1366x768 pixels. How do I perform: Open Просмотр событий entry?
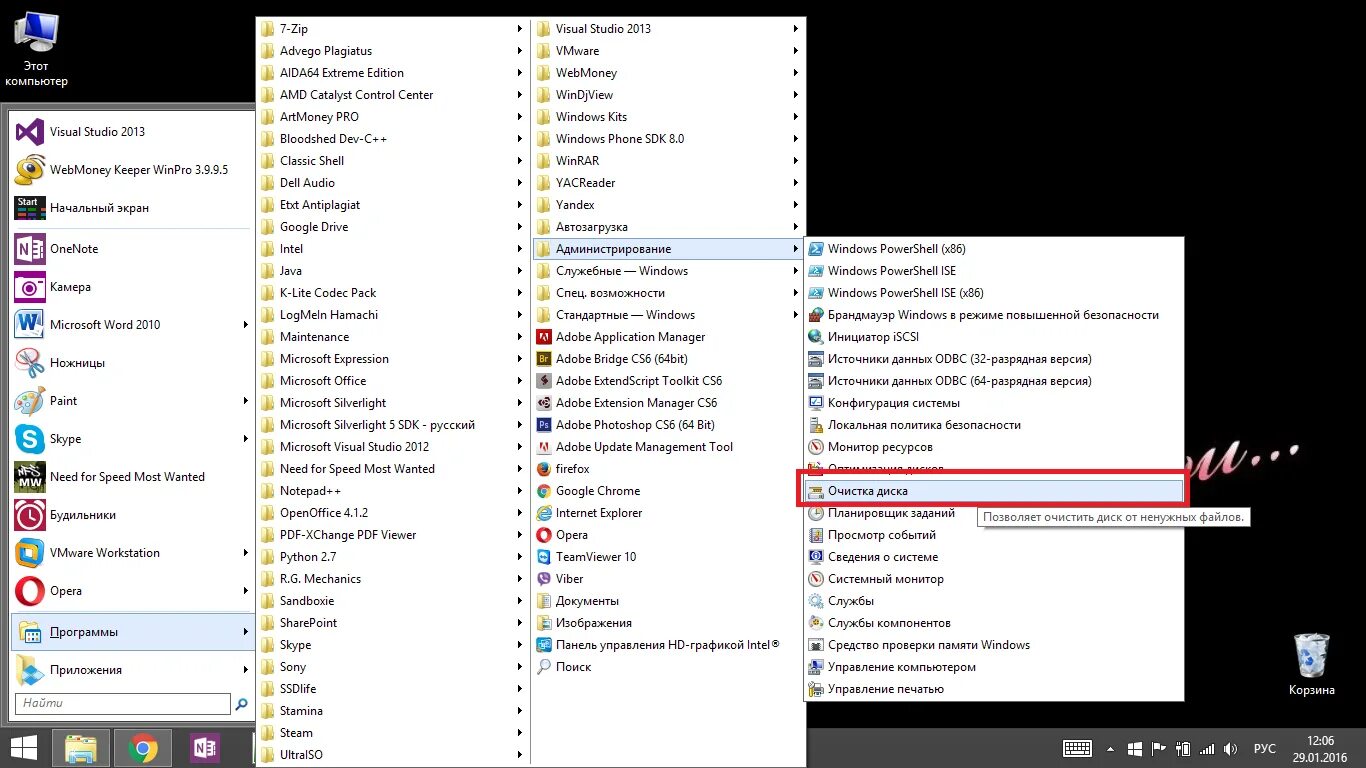994,535
